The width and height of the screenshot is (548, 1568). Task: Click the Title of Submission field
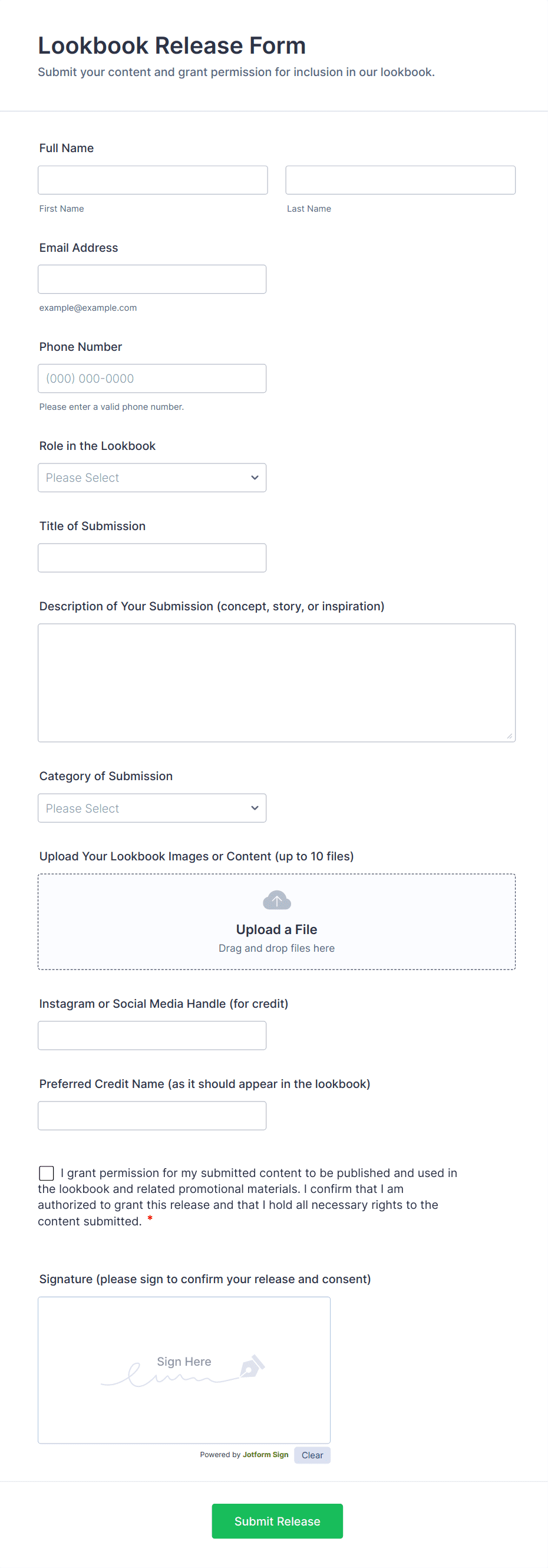(x=152, y=558)
